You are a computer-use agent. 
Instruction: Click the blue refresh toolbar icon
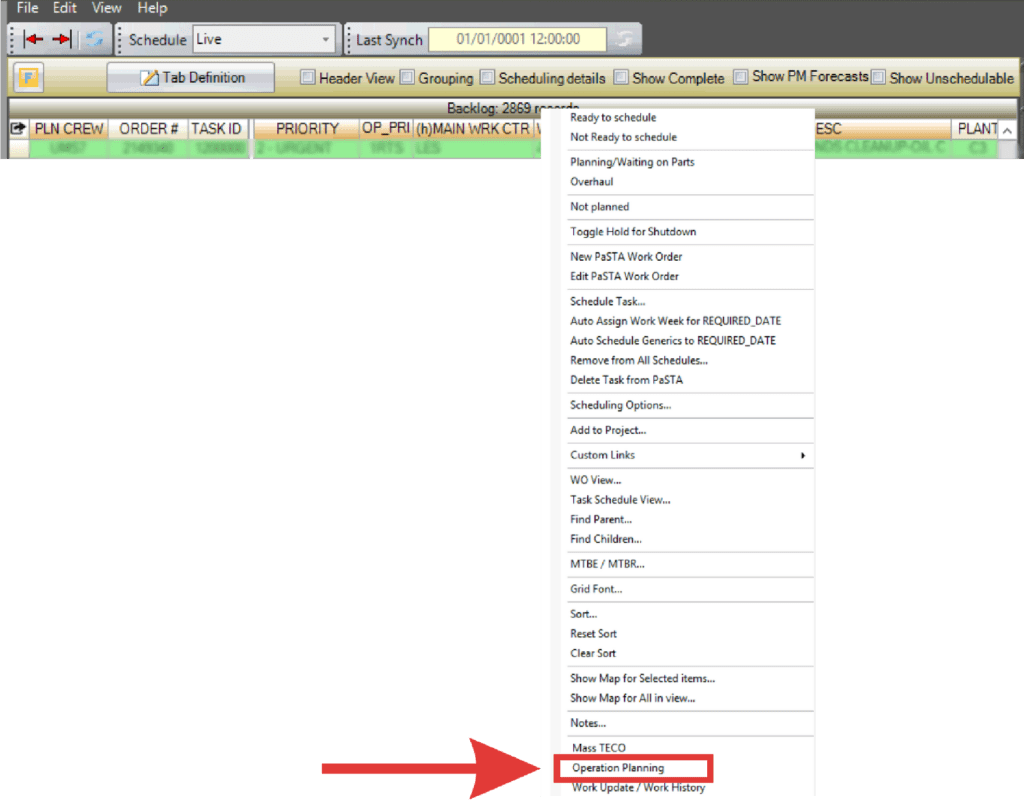pos(94,39)
